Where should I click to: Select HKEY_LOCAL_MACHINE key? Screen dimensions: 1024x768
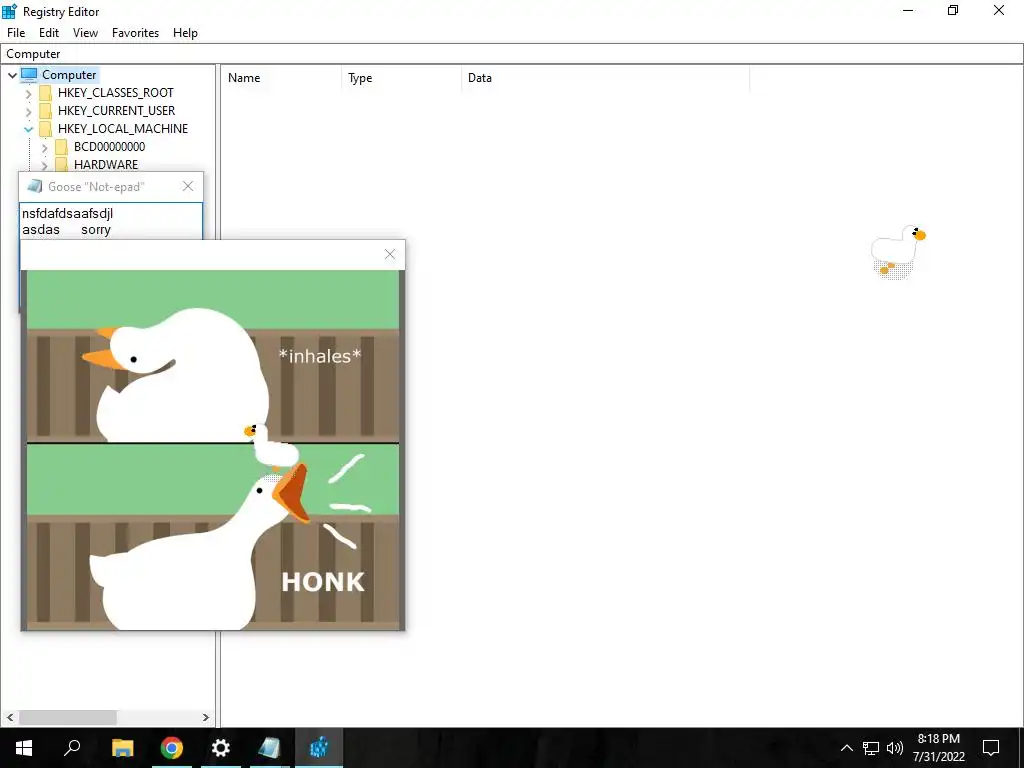click(x=123, y=129)
